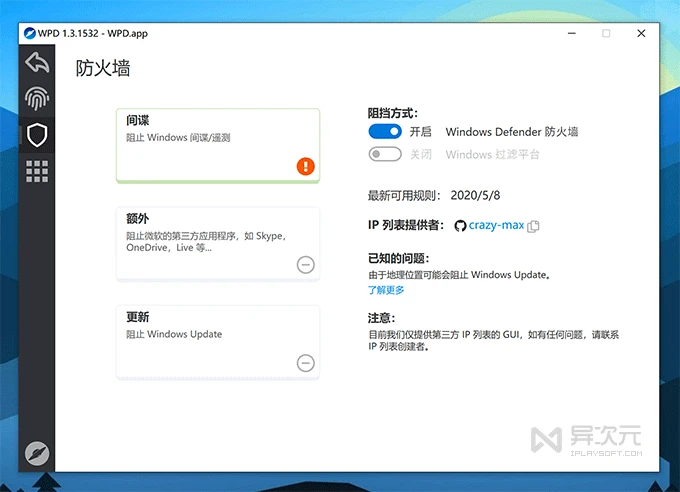Viewport: 680px width, 492px height.
Task: Click the GitHub icon beside crazy-max
Action: [460, 226]
